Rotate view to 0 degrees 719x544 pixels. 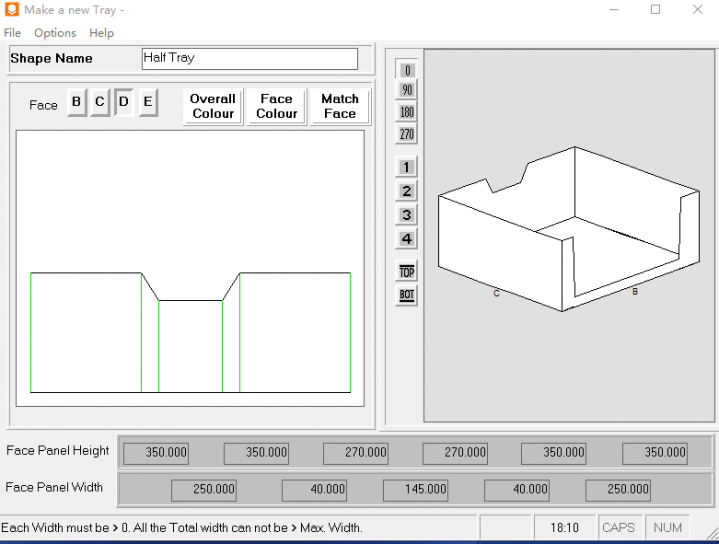pos(406,70)
